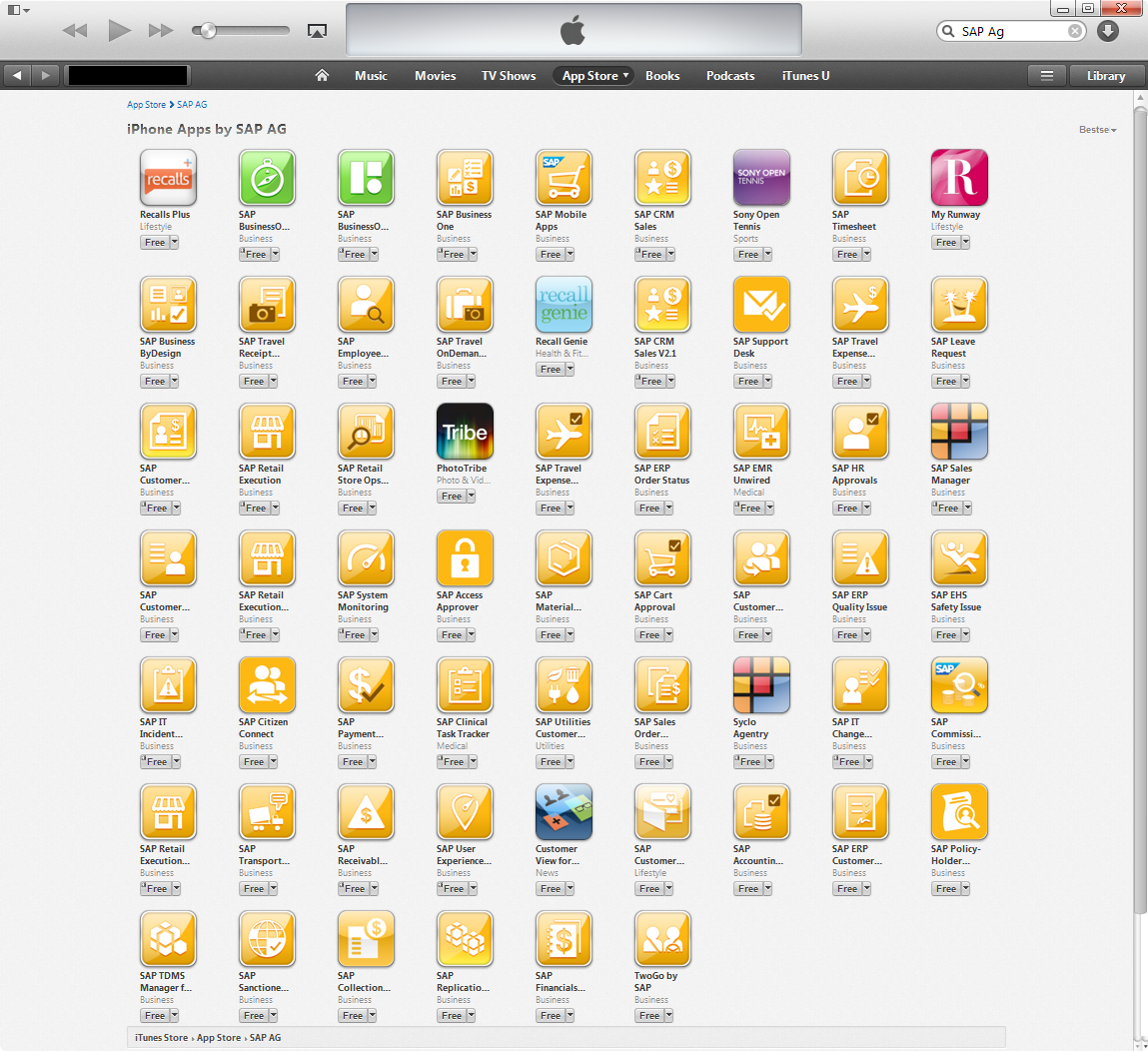Image resolution: width=1148 pixels, height=1051 pixels.
Task: Open the SAP Support Desk icon
Action: (x=761, y=305)
